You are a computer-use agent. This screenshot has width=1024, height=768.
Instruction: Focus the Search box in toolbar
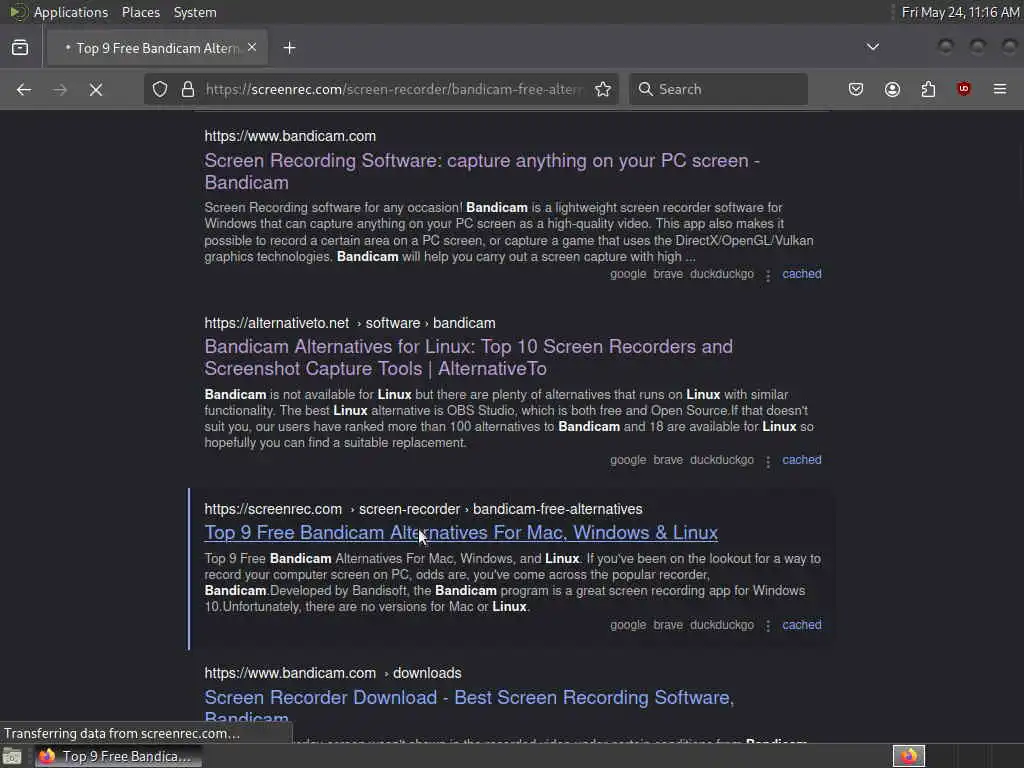pyautogui.click(x=718, y=89)
